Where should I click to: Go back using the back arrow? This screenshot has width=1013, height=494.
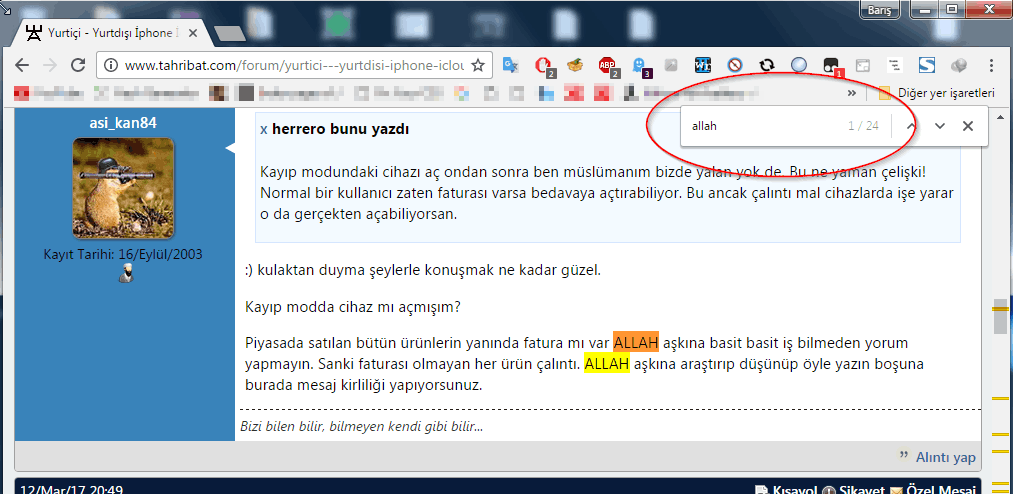click(x=22, y=66)
